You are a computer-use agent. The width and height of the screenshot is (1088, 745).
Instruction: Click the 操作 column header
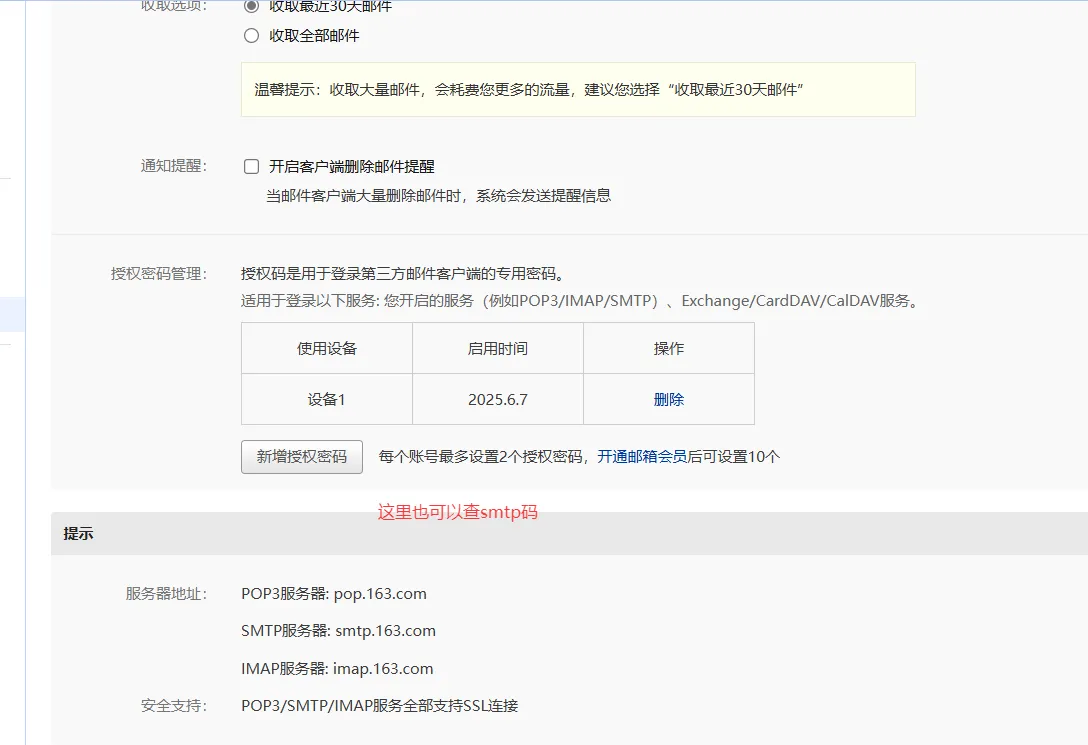(668, 349)
